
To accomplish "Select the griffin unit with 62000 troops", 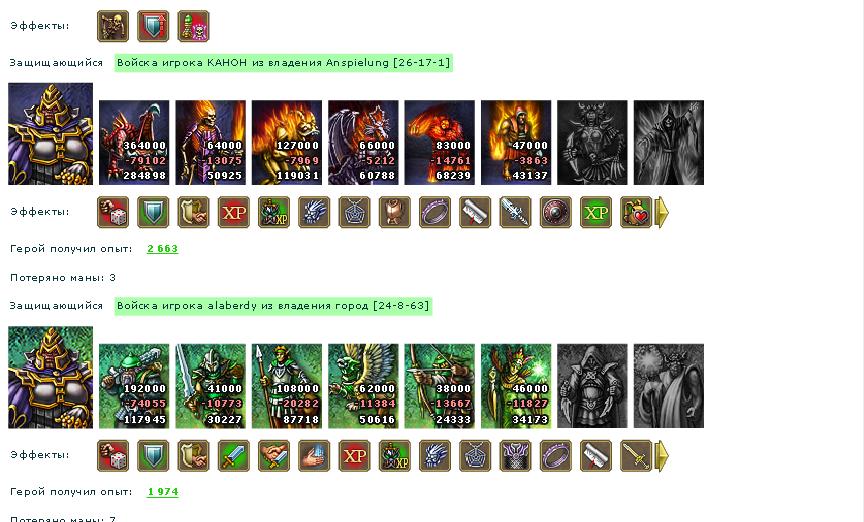I will 363,386.
